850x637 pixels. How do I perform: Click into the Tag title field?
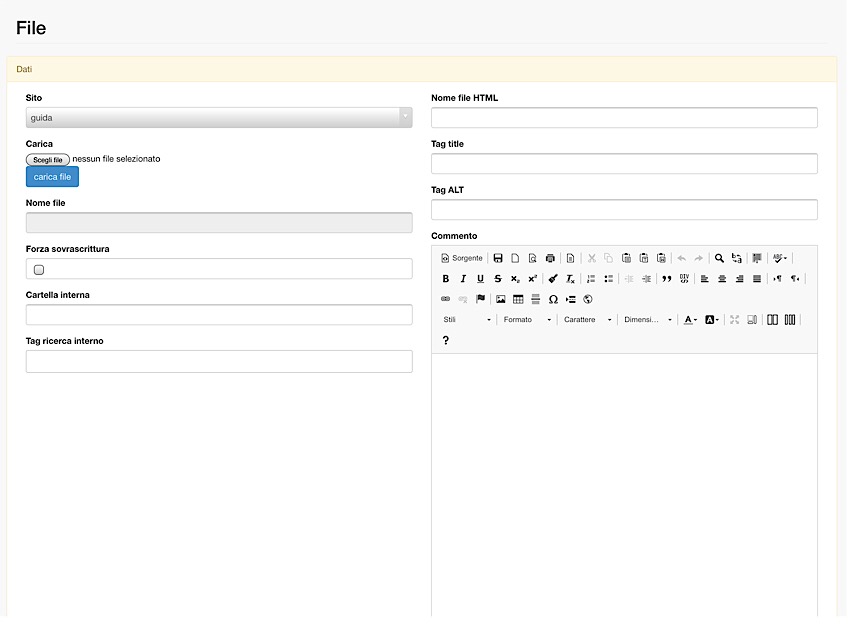[624, 164]
